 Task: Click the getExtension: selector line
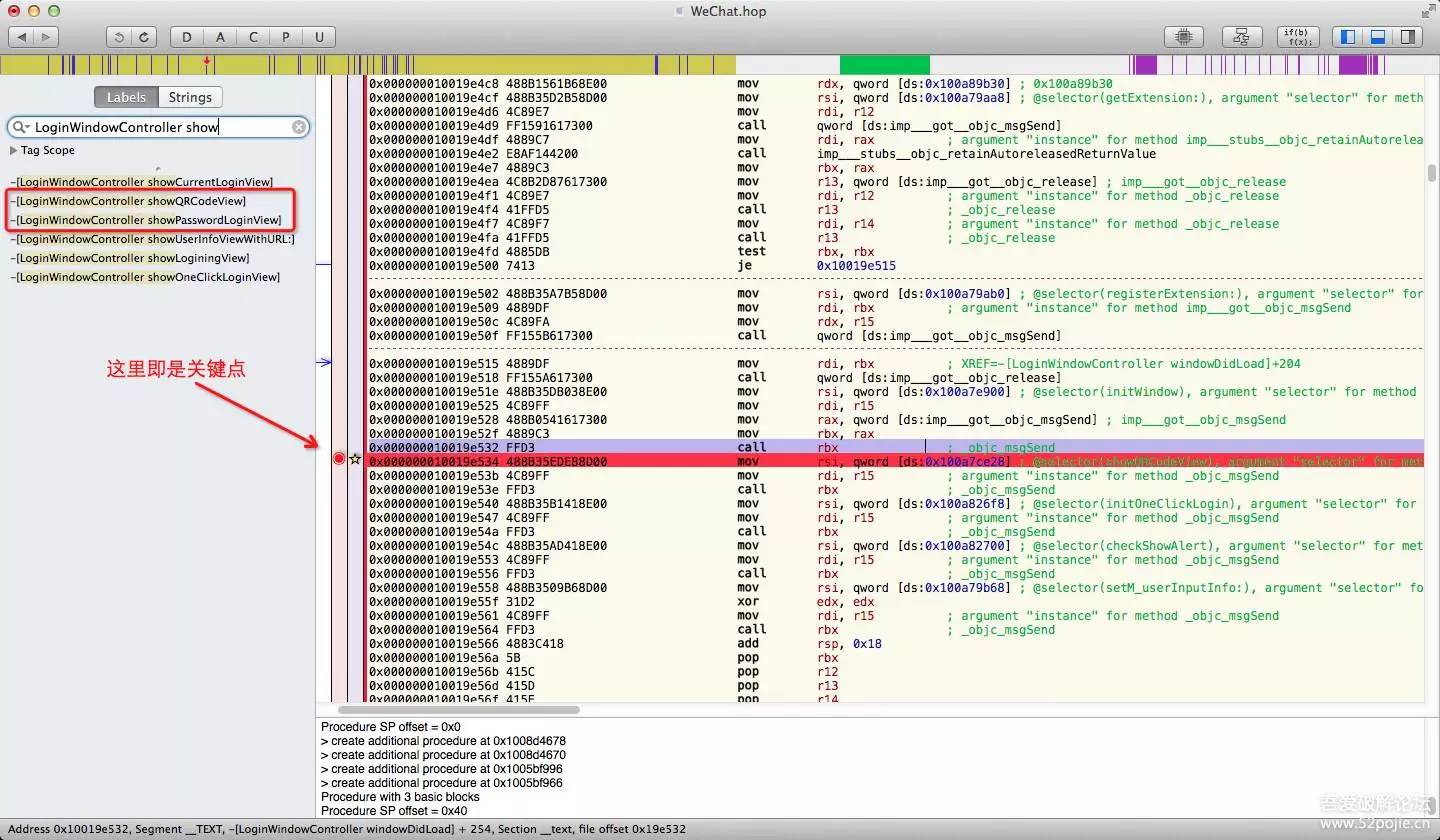pos(895,98)
